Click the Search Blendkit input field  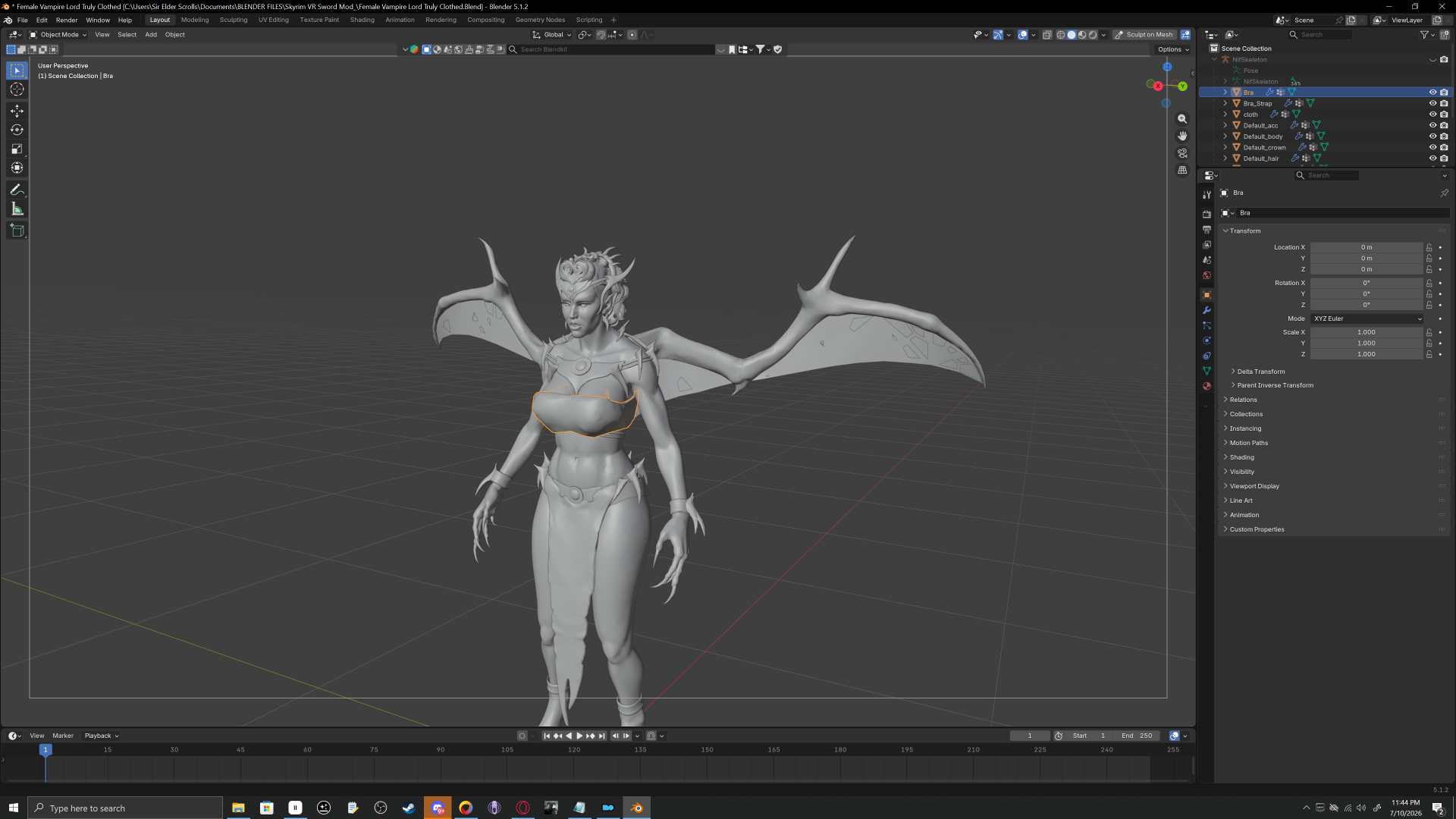614,49
